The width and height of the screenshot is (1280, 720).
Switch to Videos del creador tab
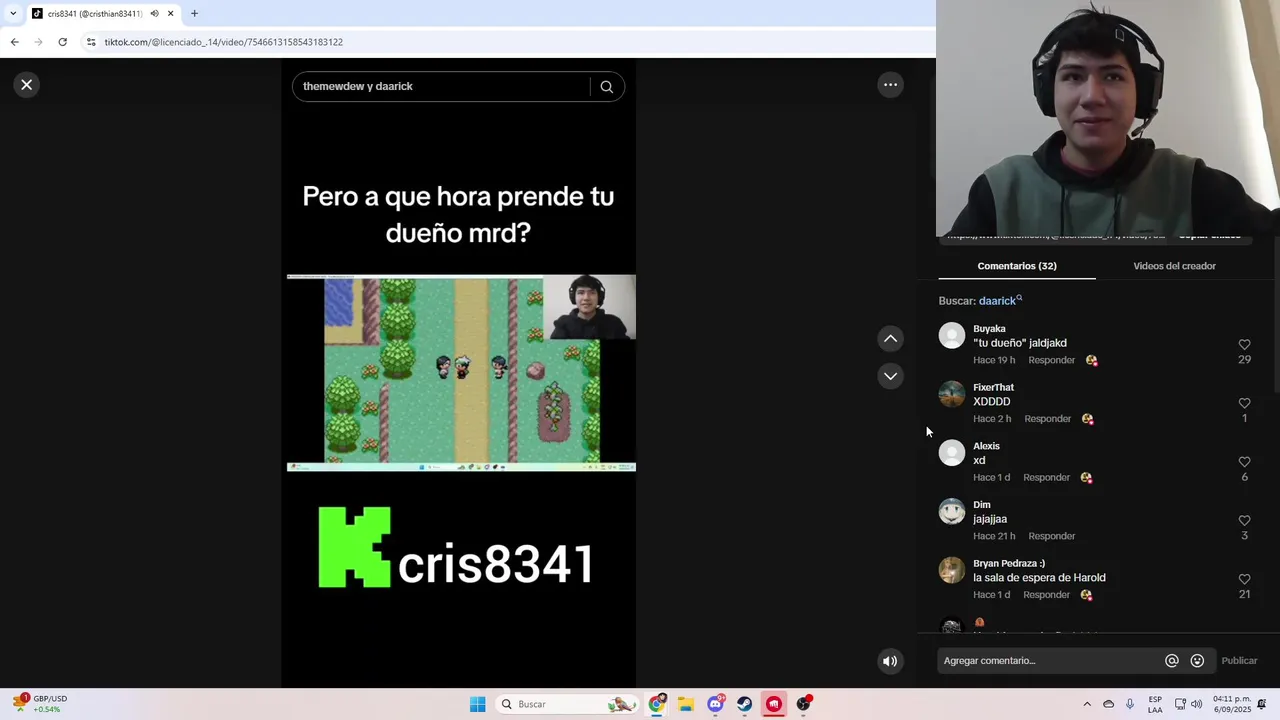click(1174, 266)
